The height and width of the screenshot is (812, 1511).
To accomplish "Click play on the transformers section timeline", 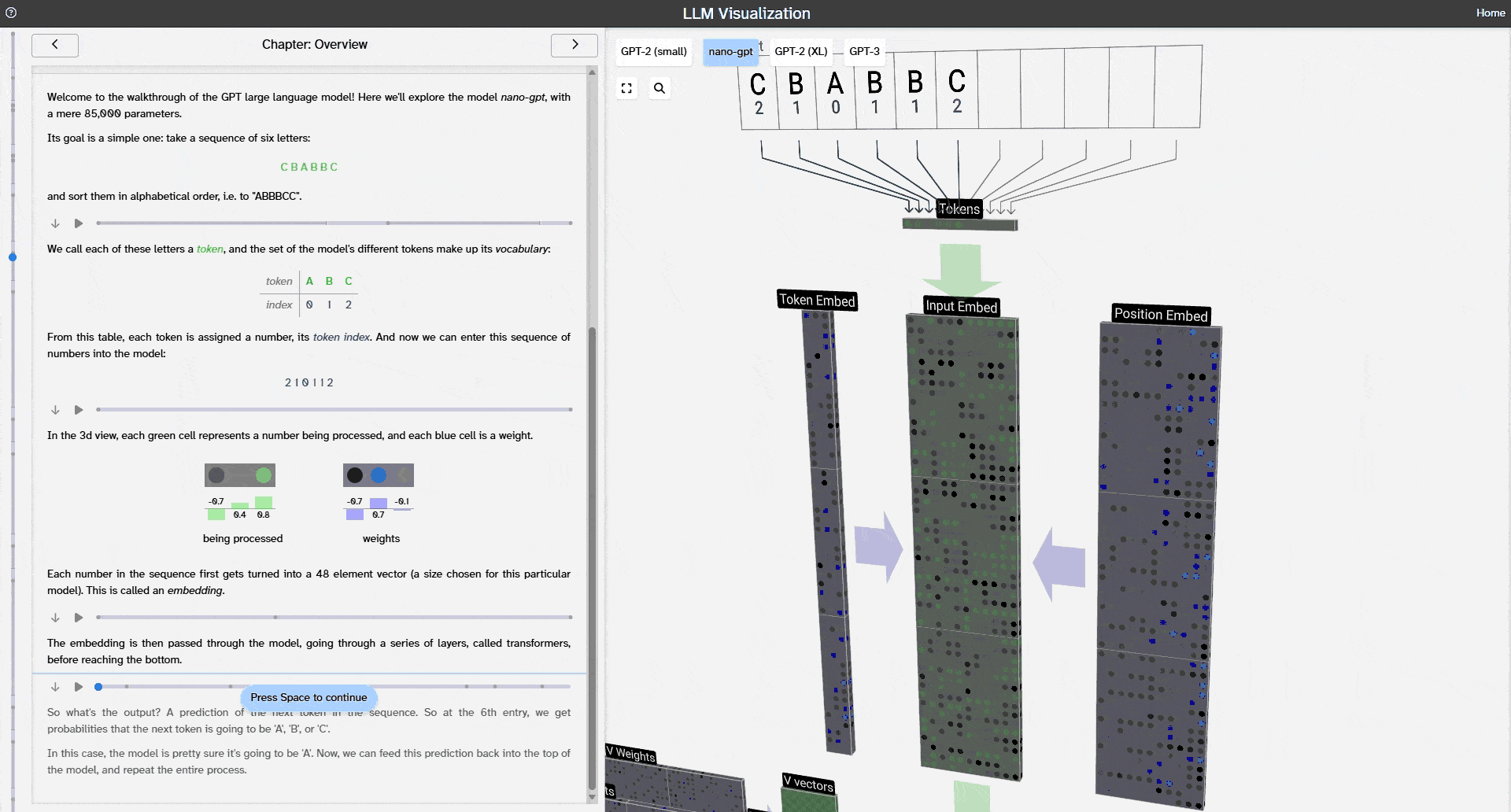I will pos(79,687).
